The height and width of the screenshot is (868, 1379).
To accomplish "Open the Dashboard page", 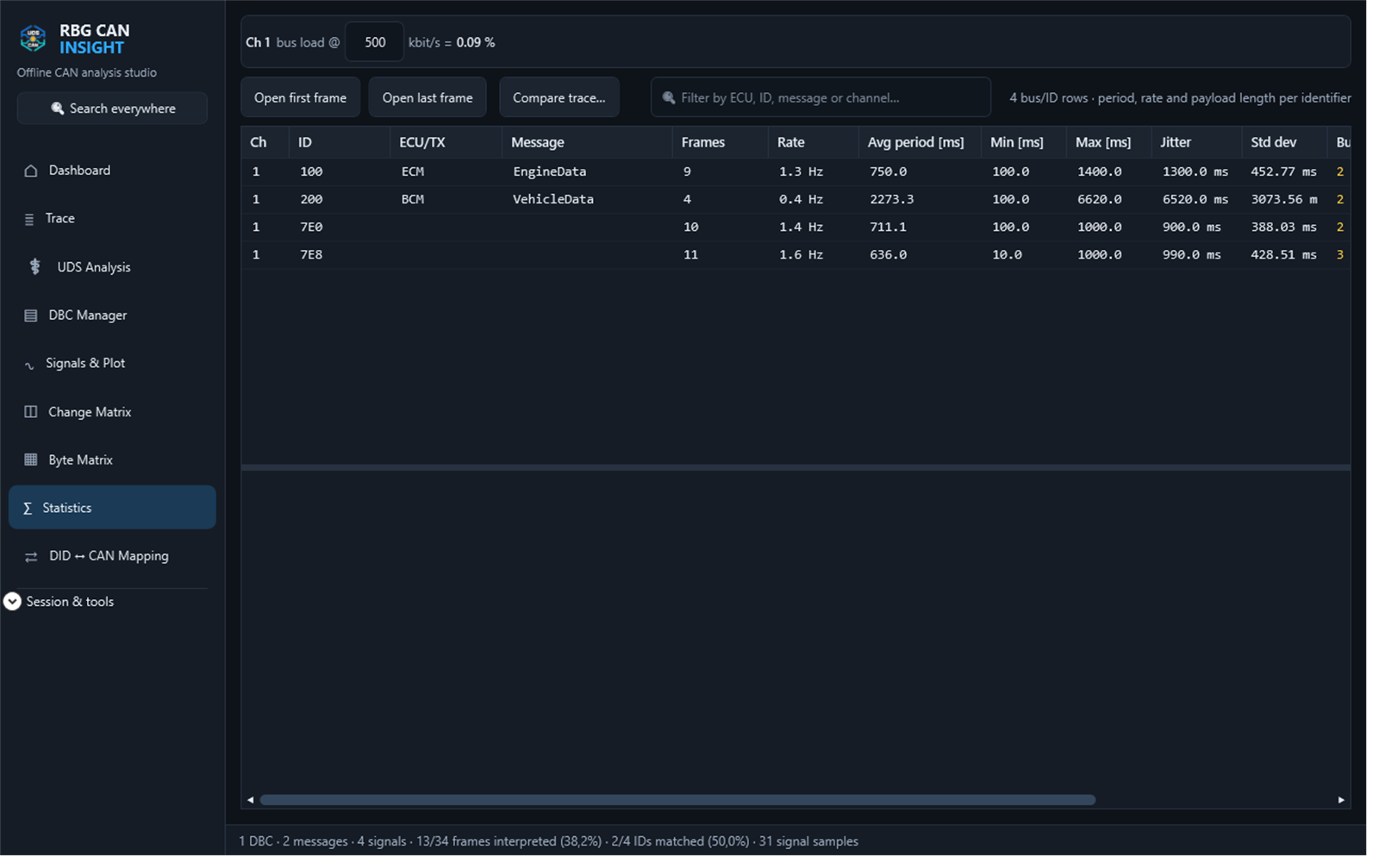I will pos(112,171).
